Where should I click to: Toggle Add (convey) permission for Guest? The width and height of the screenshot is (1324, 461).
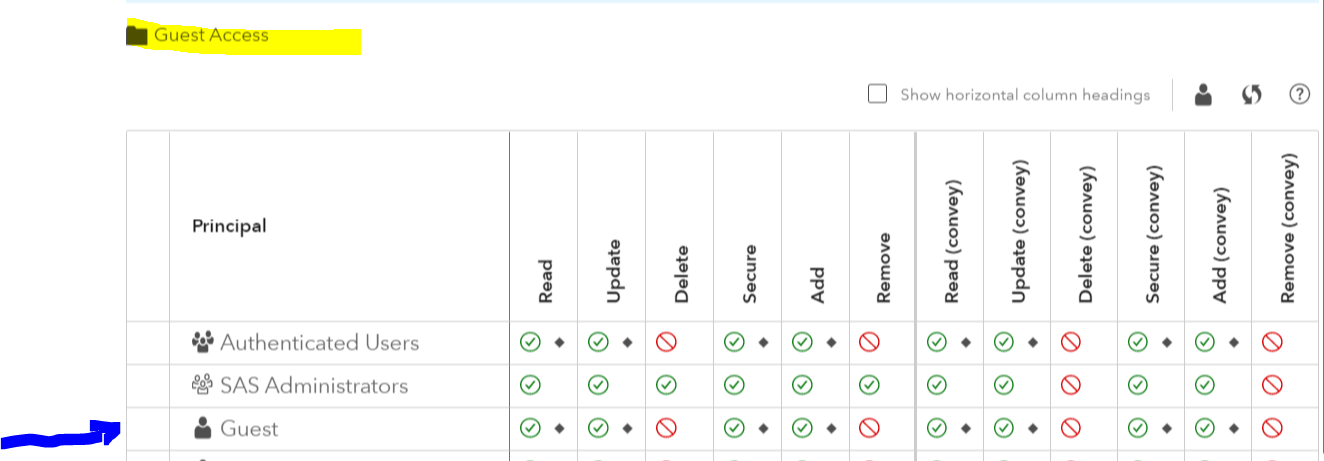pyautogui.click(x=1205, y=429)
